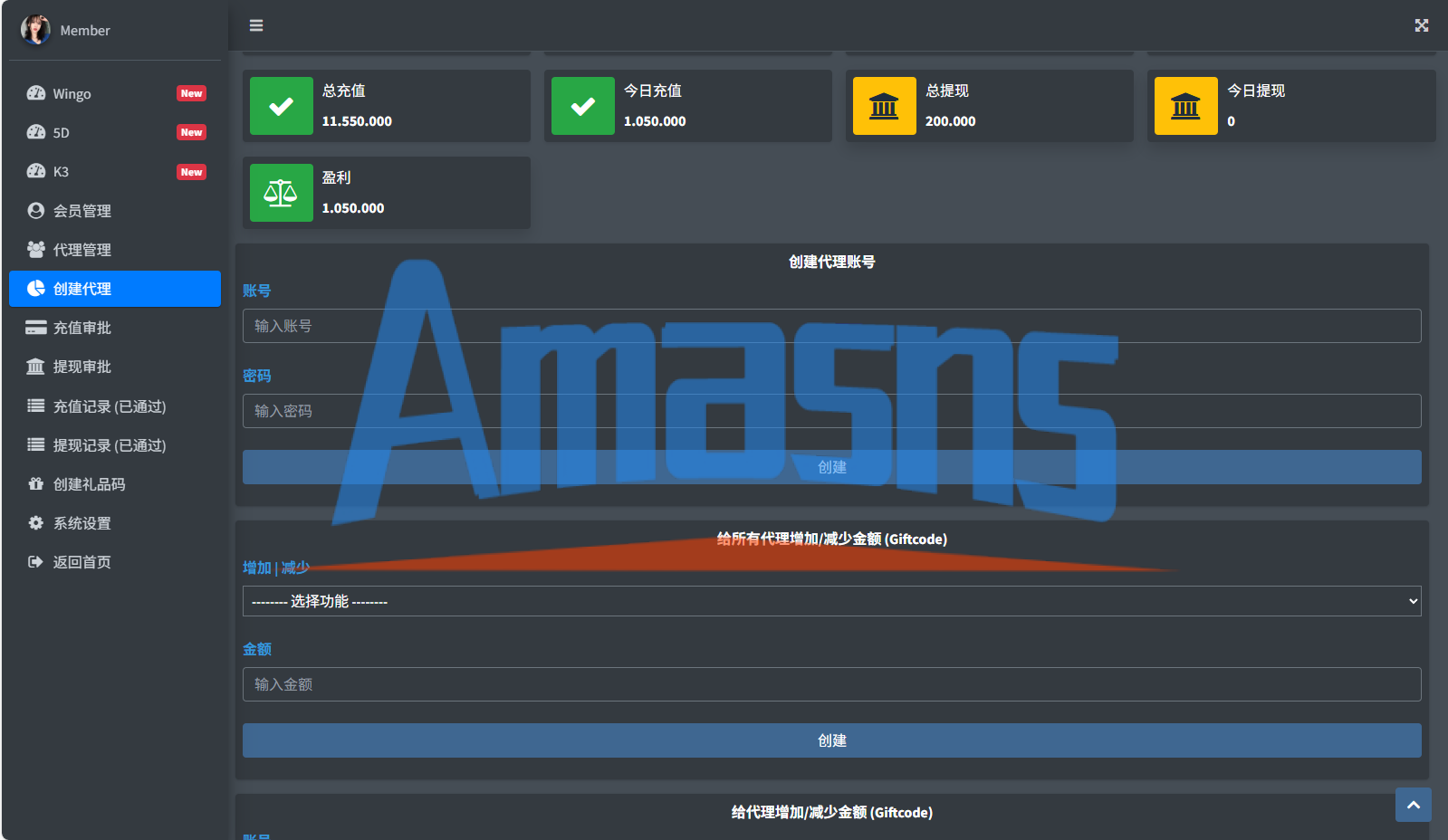Focus the 输入账号 account input field
The width and height of the screenshot is (1448, 840).
click(x=832, y=326)
